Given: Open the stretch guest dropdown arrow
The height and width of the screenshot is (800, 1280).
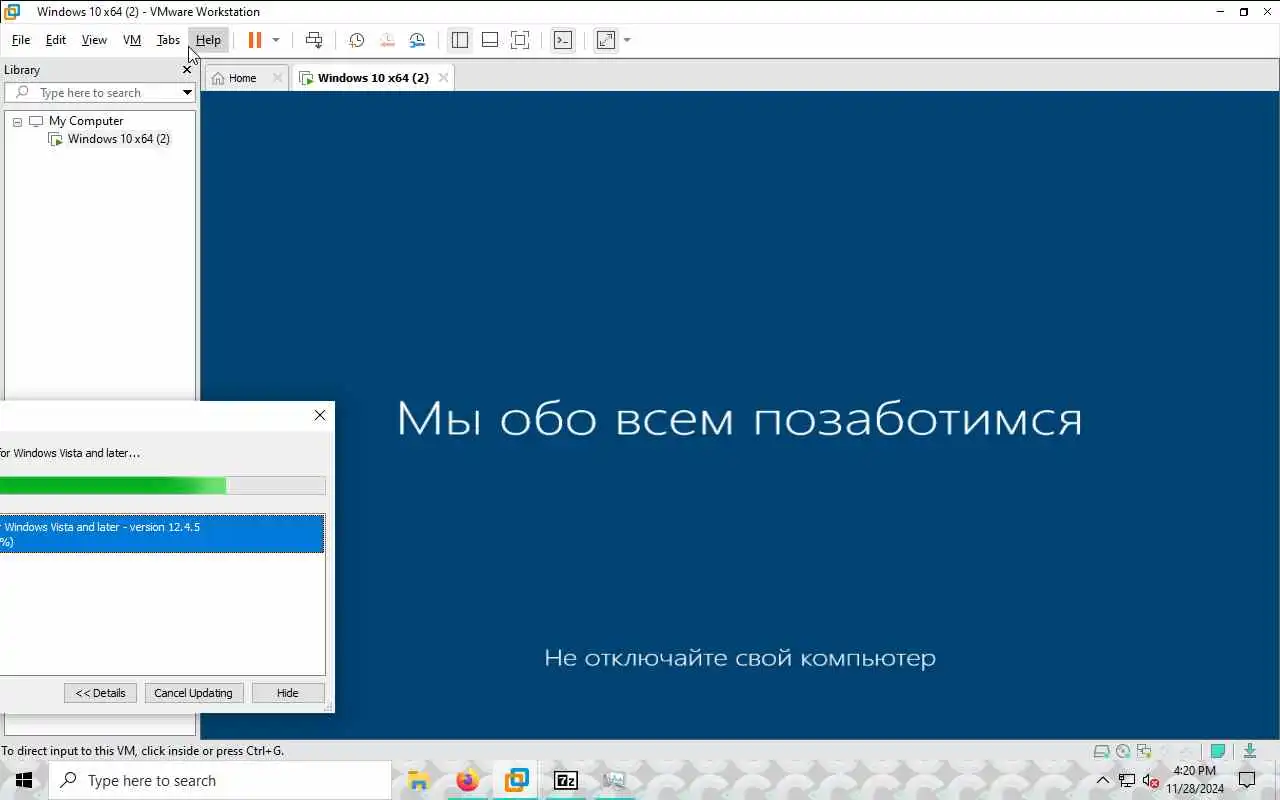Looking at the screenshot, I should (627, 40).
